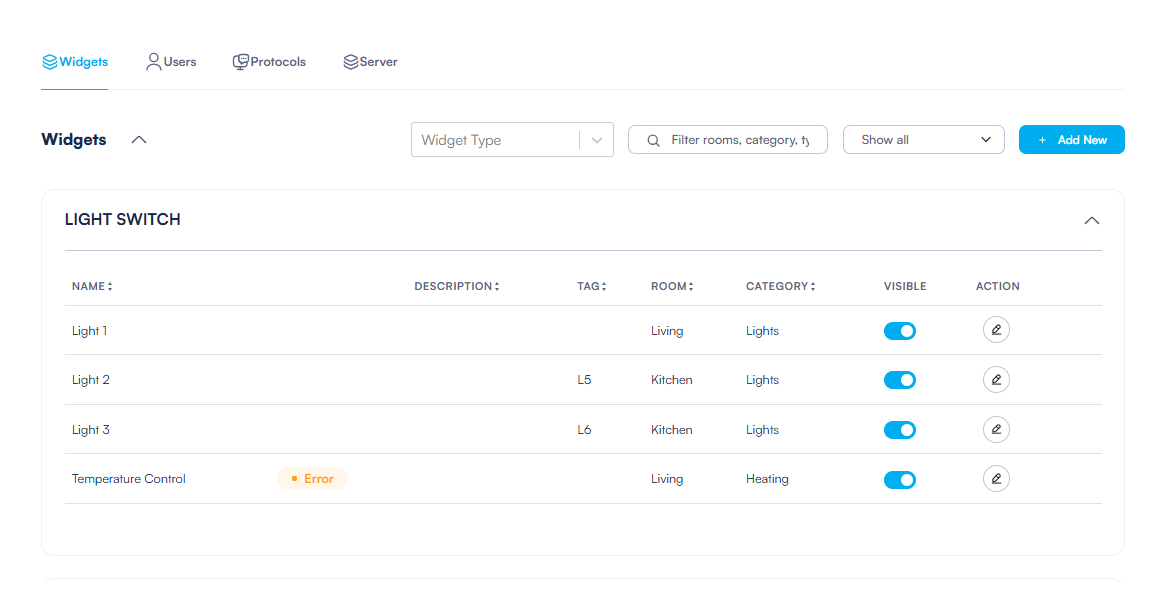
Task: Sort by Room column sort icon
Action: [691, 287]
